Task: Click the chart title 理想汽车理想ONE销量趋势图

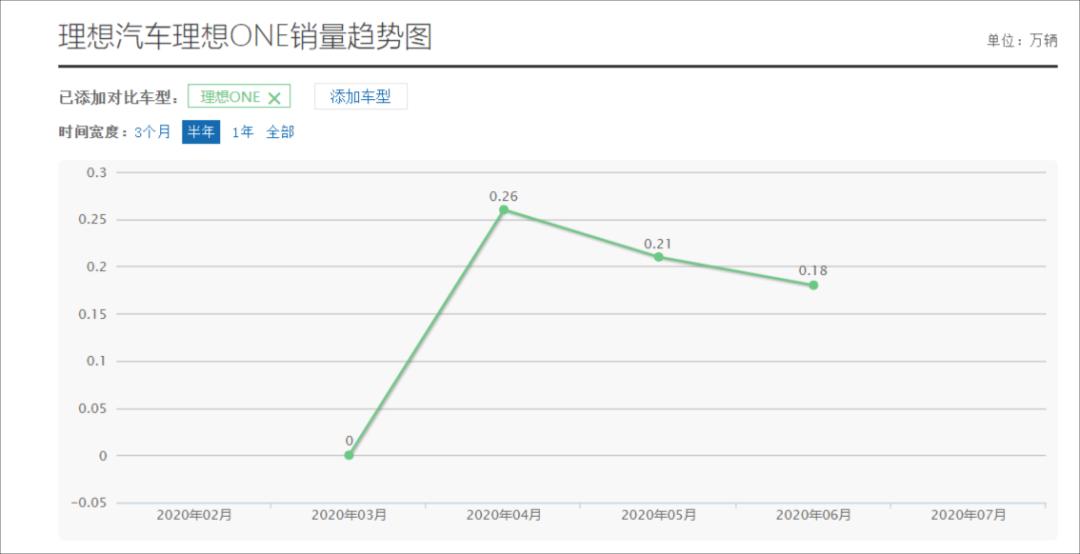Action: pyautogui.click(x=245, y=37)
